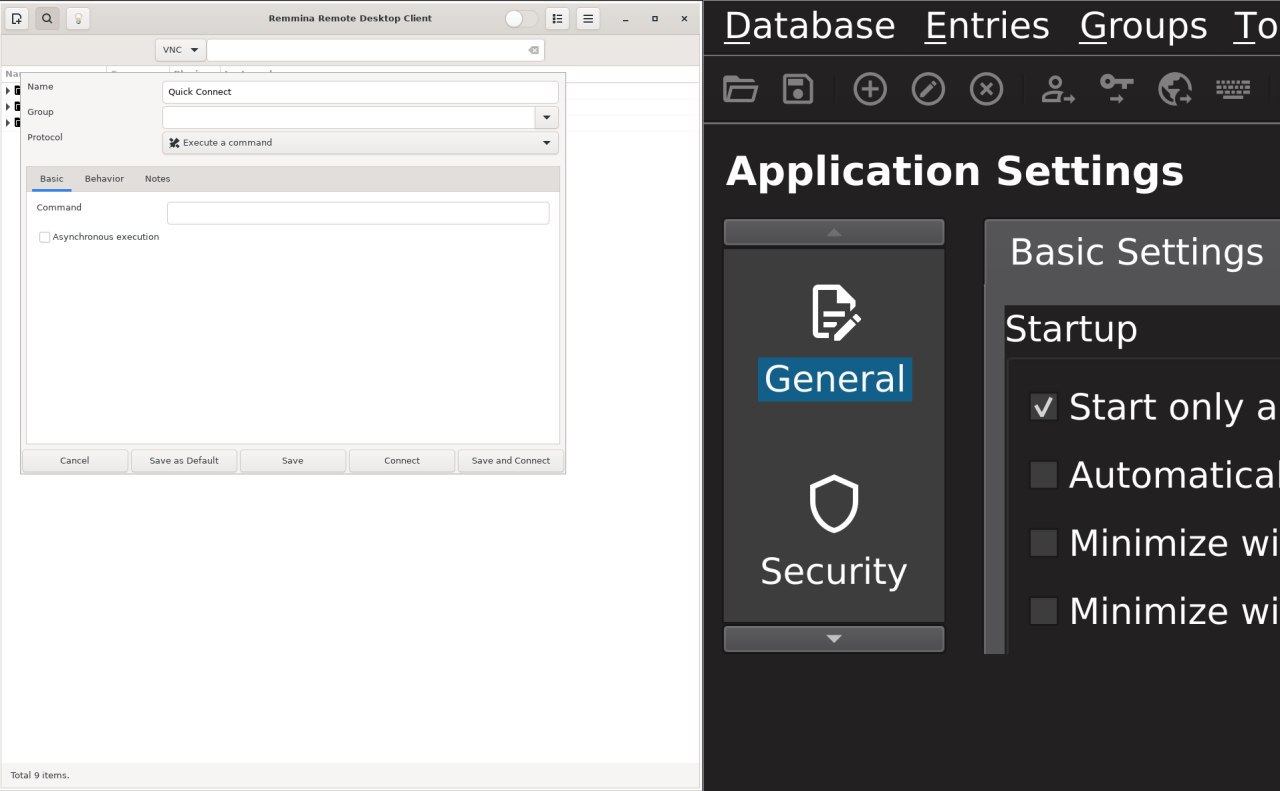Uncheck the Start only a checkbox
Image resolution: width=1280 pixels, height=791 pixels.
[x=1043, y=407]
